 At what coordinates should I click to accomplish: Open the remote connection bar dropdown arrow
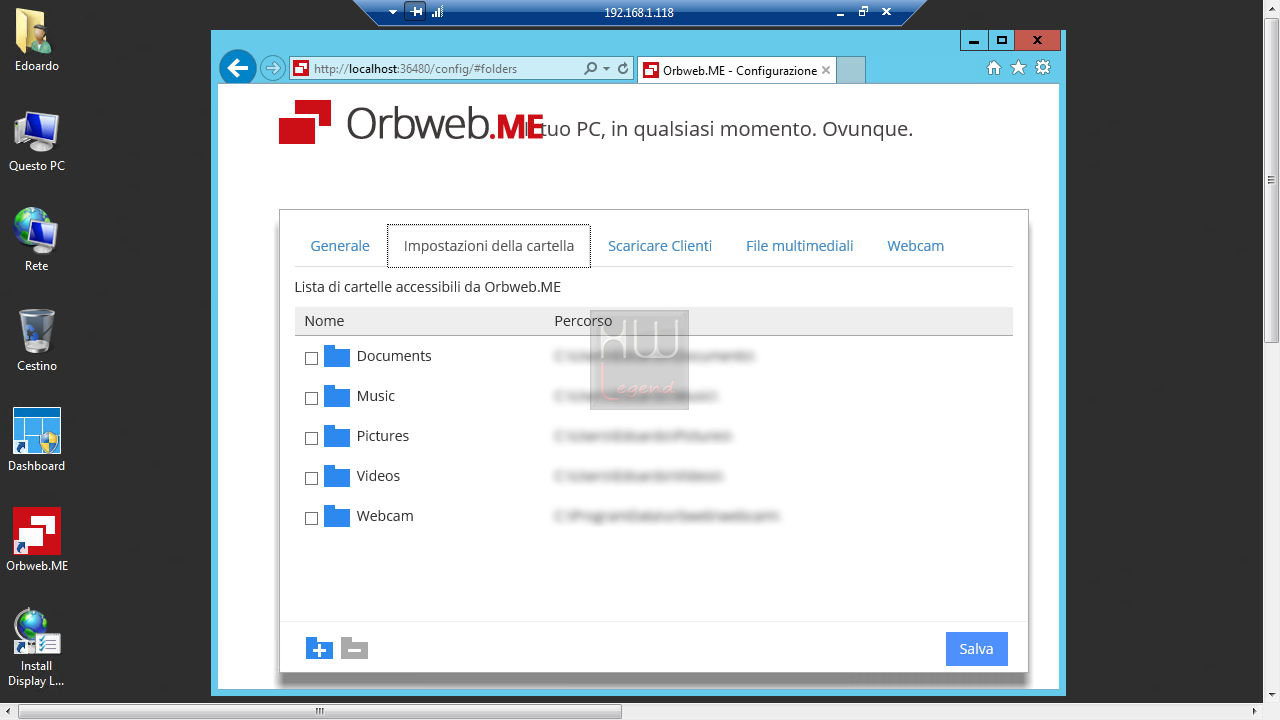(x=392, y=12)
